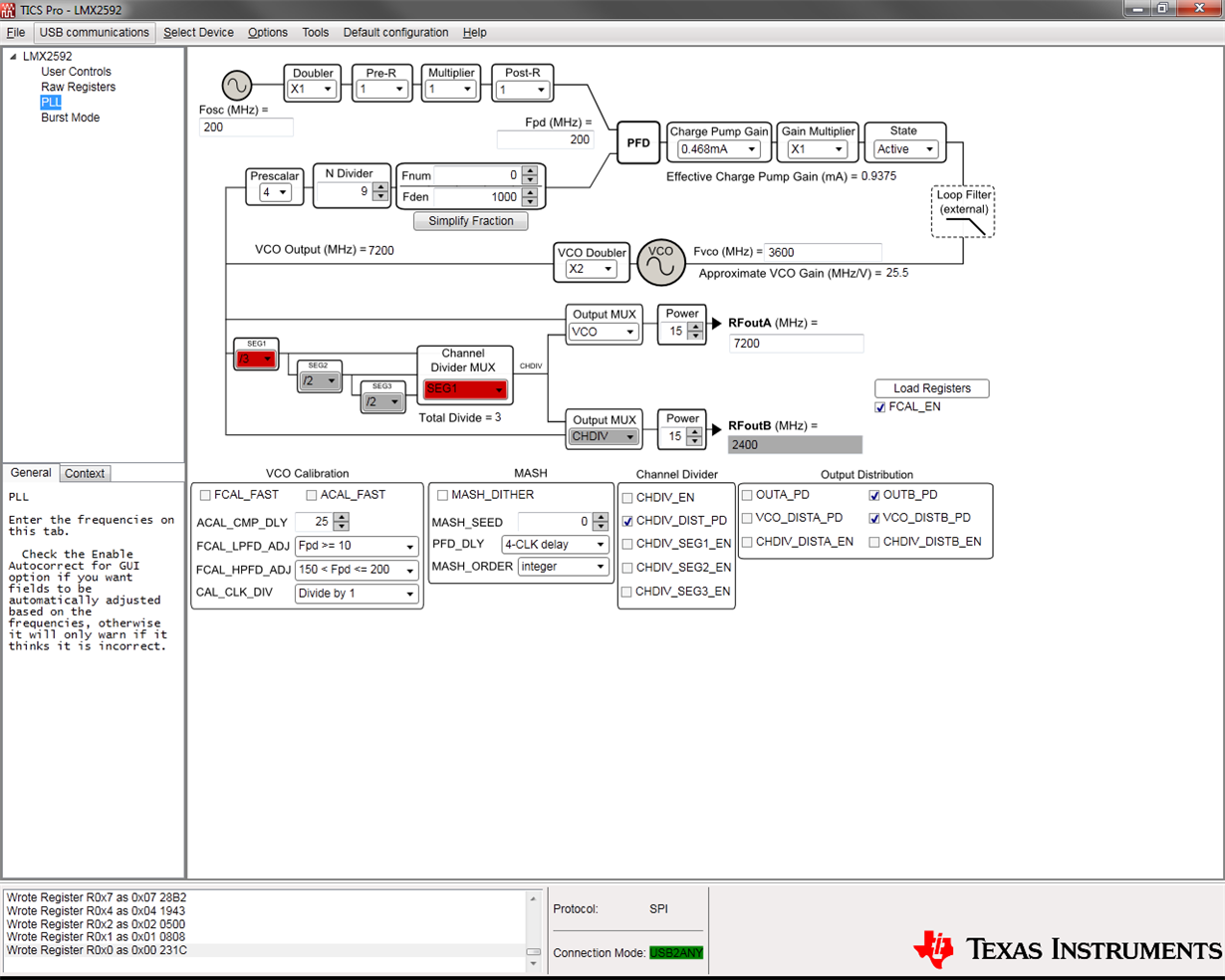Click the Fosc (MHz) input field

(x=246, y=127)
